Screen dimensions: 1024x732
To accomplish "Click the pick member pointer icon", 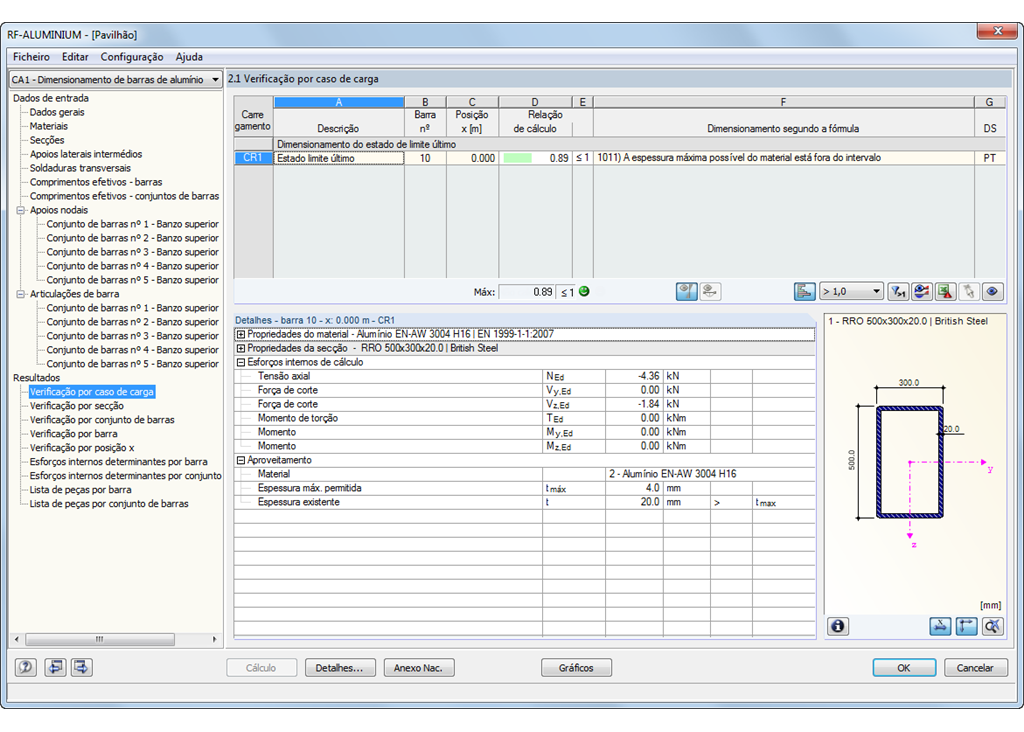I will (x=968, y=292).
